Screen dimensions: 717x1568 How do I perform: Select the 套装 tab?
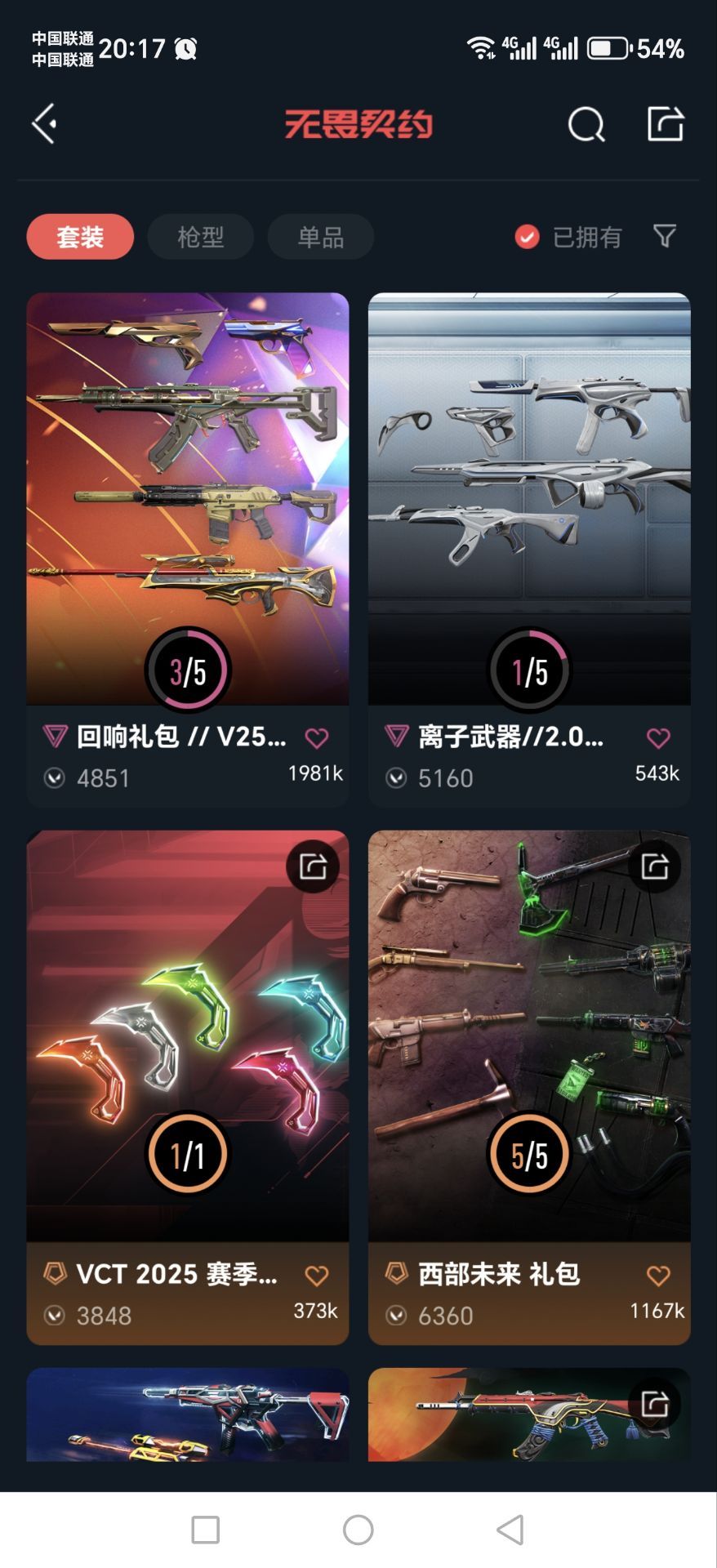pos(80,237)
